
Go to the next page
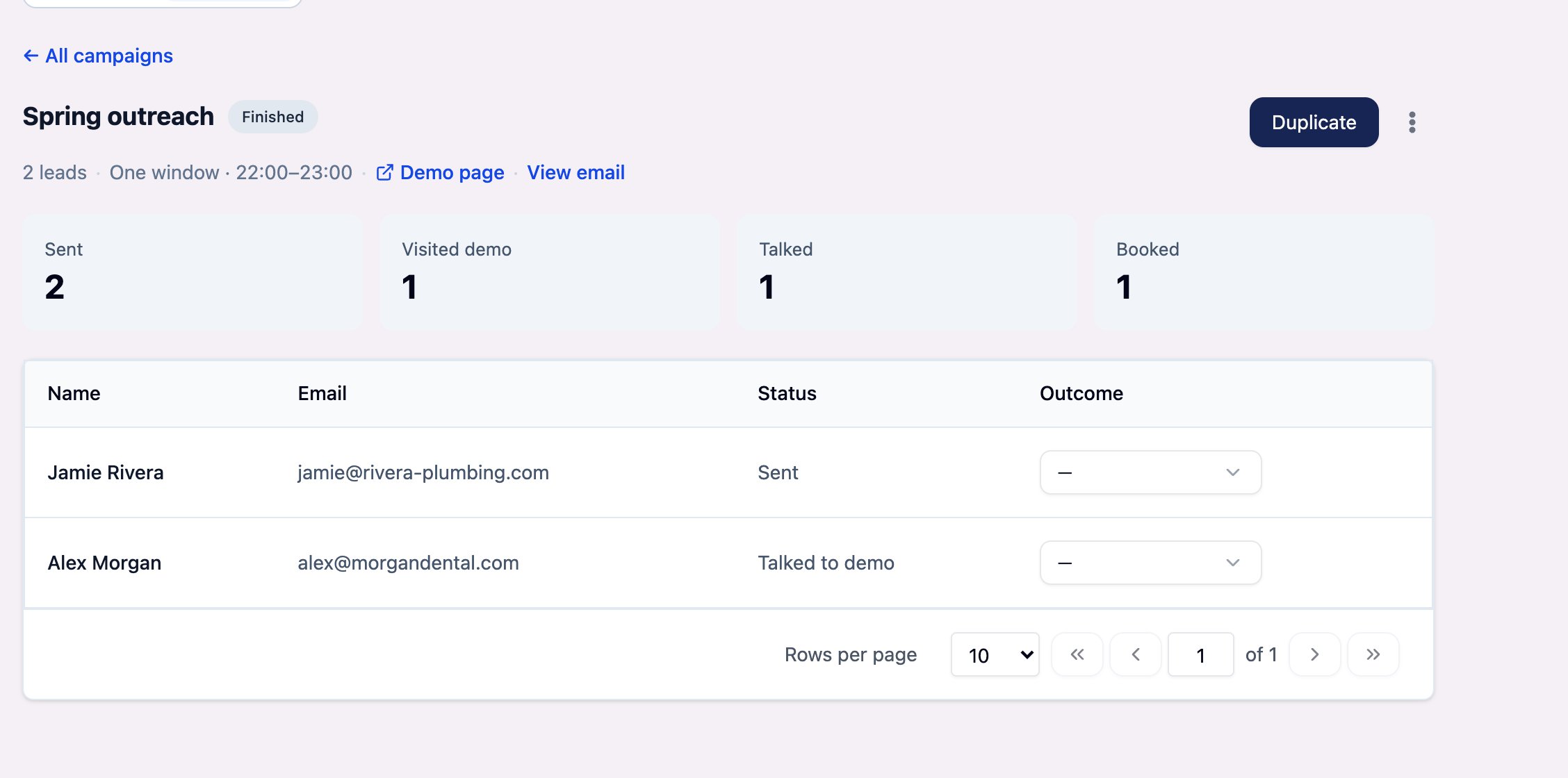pyautogui.click(x=1314, y=654)
